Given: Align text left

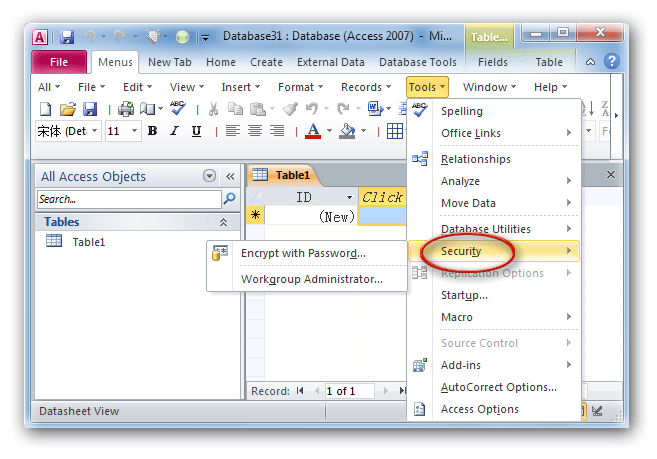Looking at the screenshot, I should (x=233, y=131).
